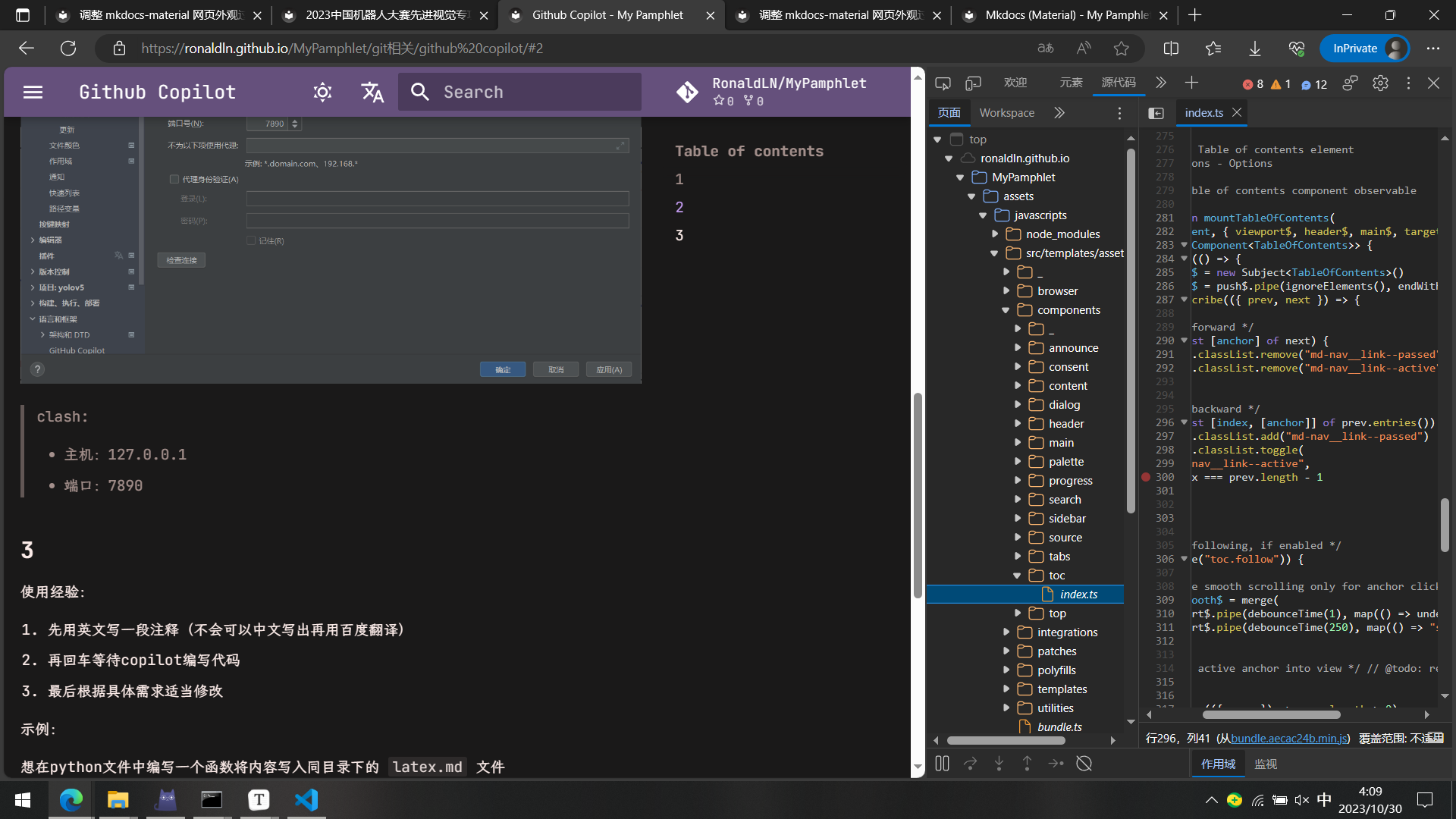The width and height of the screenshot is (1456, 819).
Task: Open DevTools settings gear
Action: [x=1380, y=83]
